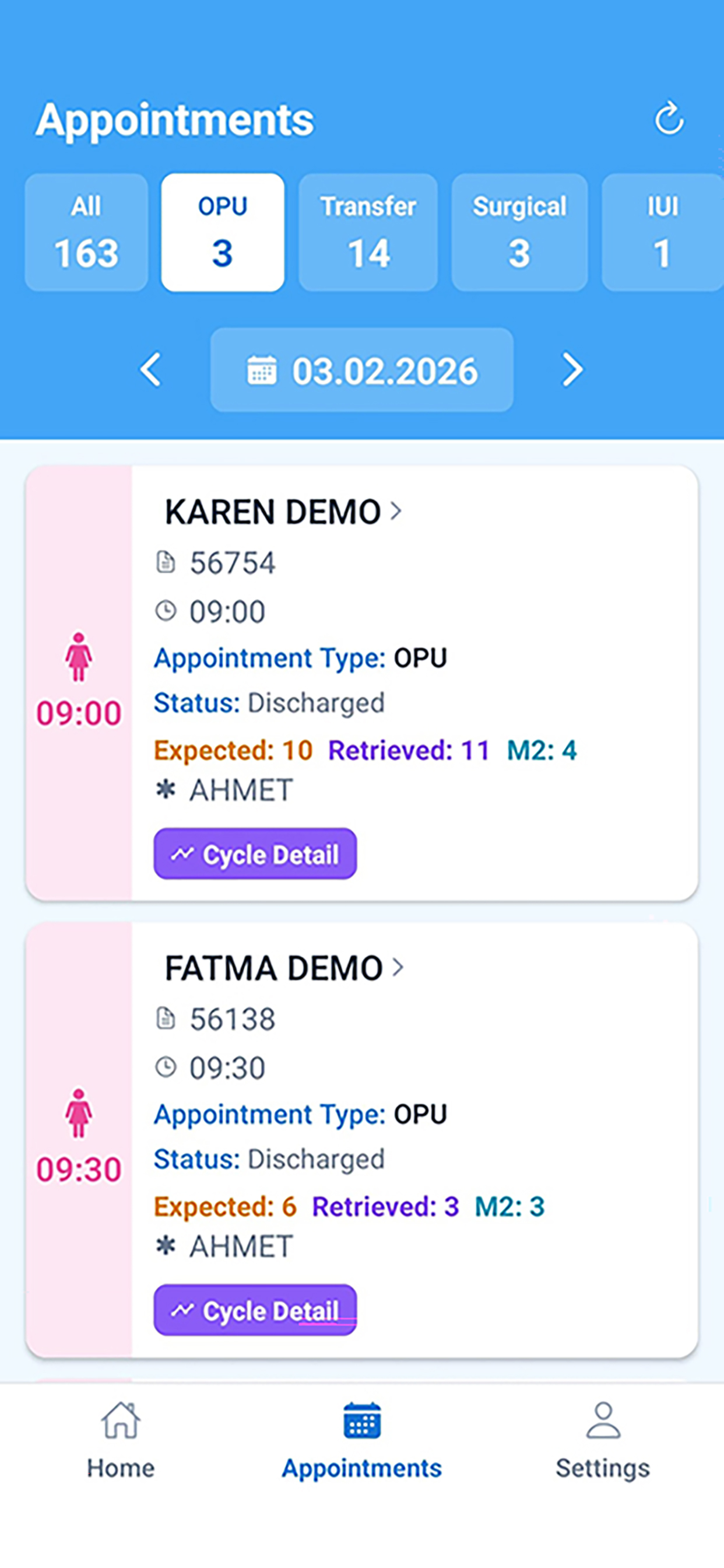
Task: Tap the Appointments calendar icon in bottom bar
Action: pos(362,1420)
